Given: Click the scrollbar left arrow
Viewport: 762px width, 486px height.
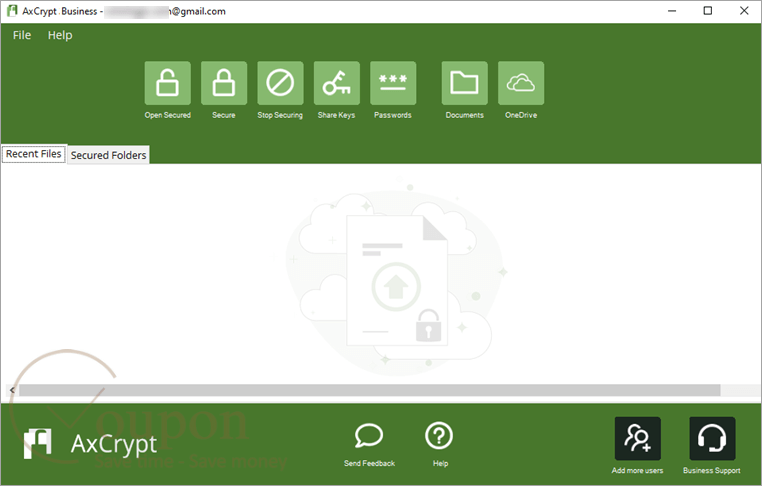Looking at the screenshot, I should [x=12, y=390].
